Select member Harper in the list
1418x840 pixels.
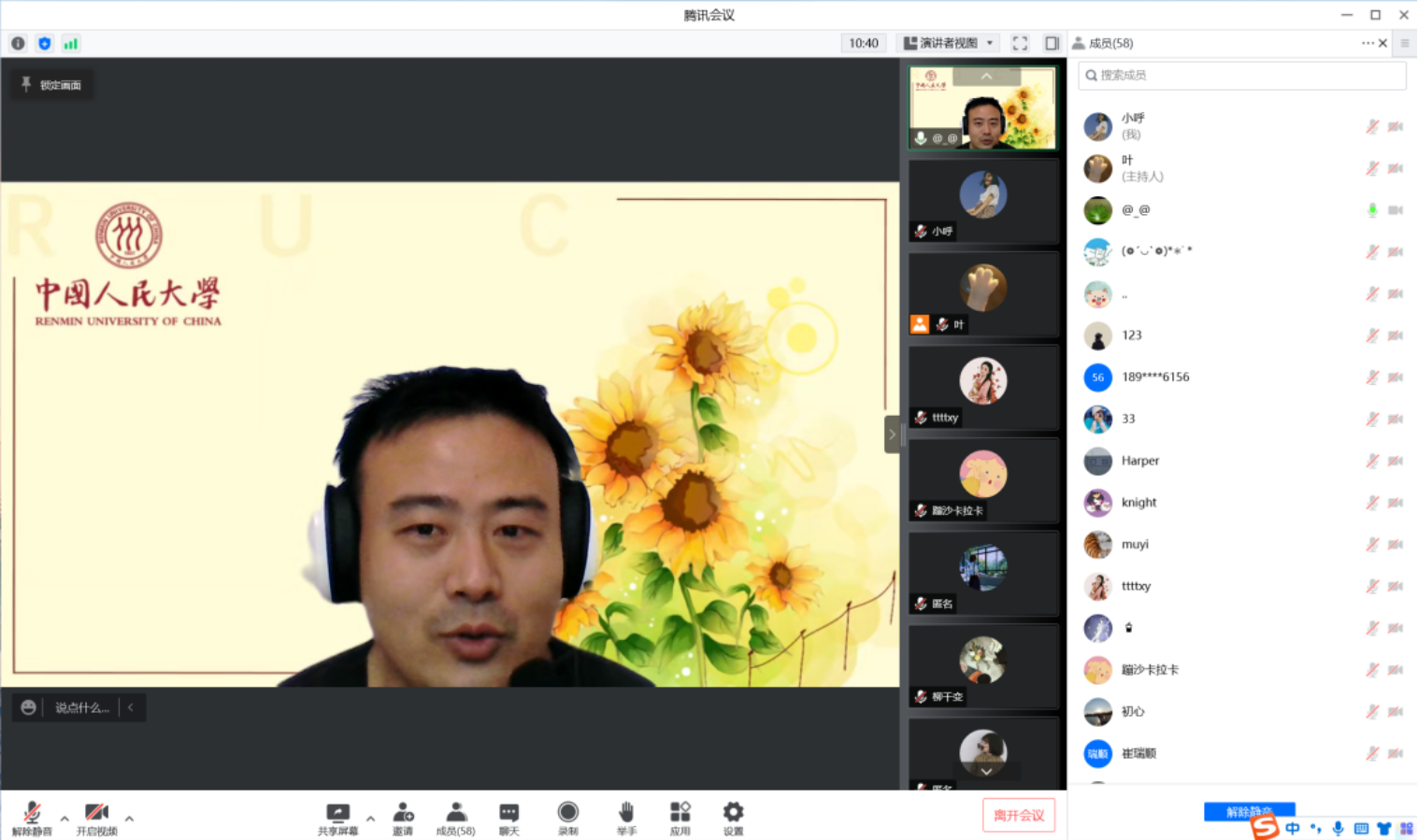coord(1140,461)
